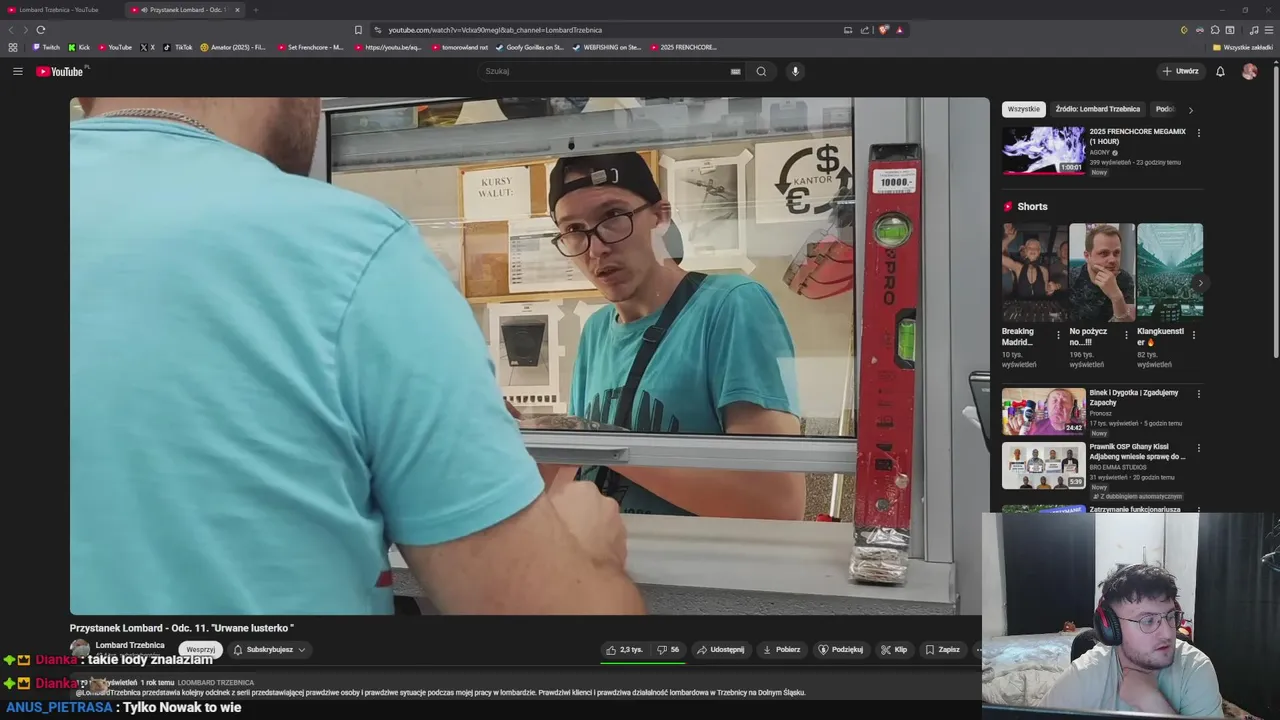This screenshot has width=1280, height=720.
Task: Open the Wszystkie zakładki bookmarks folder
Action: [1243, 47]
